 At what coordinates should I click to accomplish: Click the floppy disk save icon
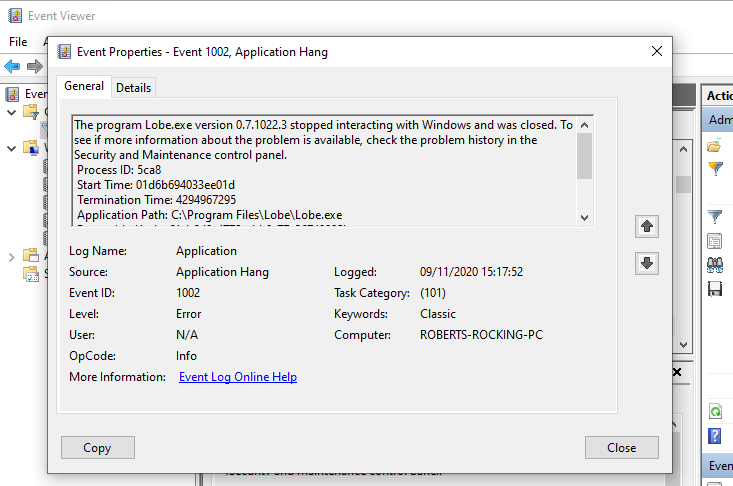click(x=715, y=288)
